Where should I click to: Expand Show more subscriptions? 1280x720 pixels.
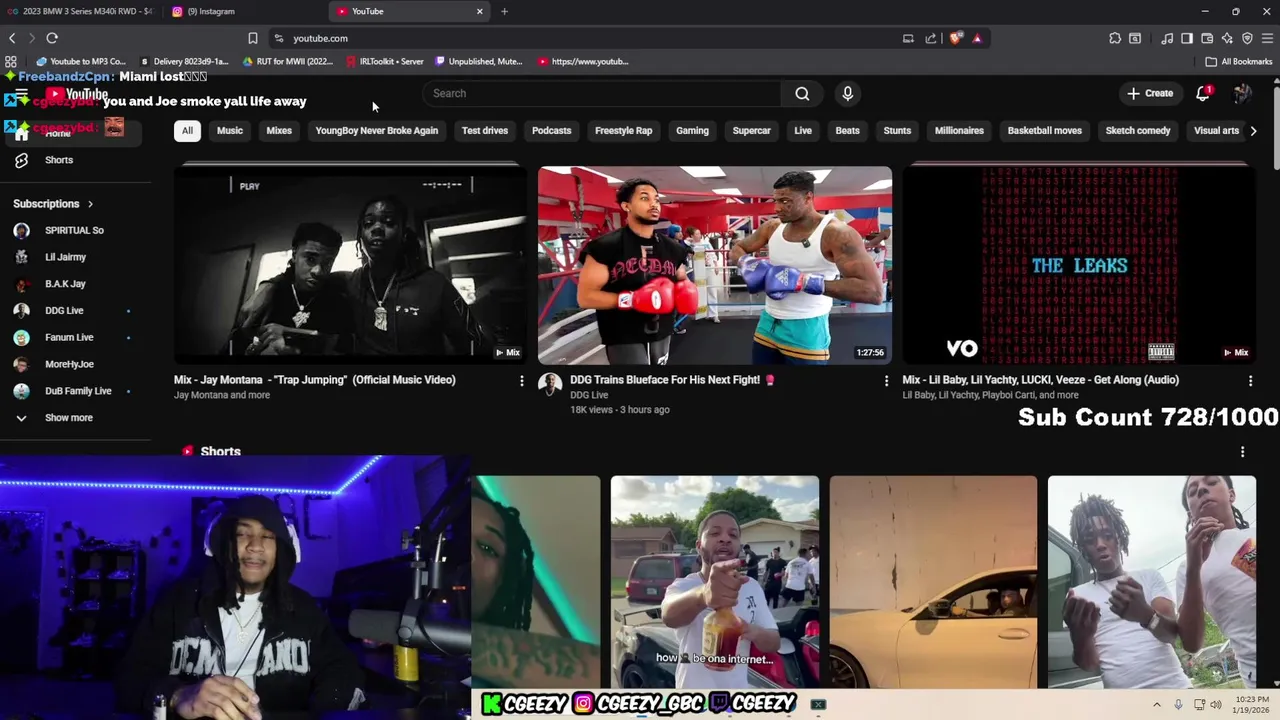[x=68, y=418]
